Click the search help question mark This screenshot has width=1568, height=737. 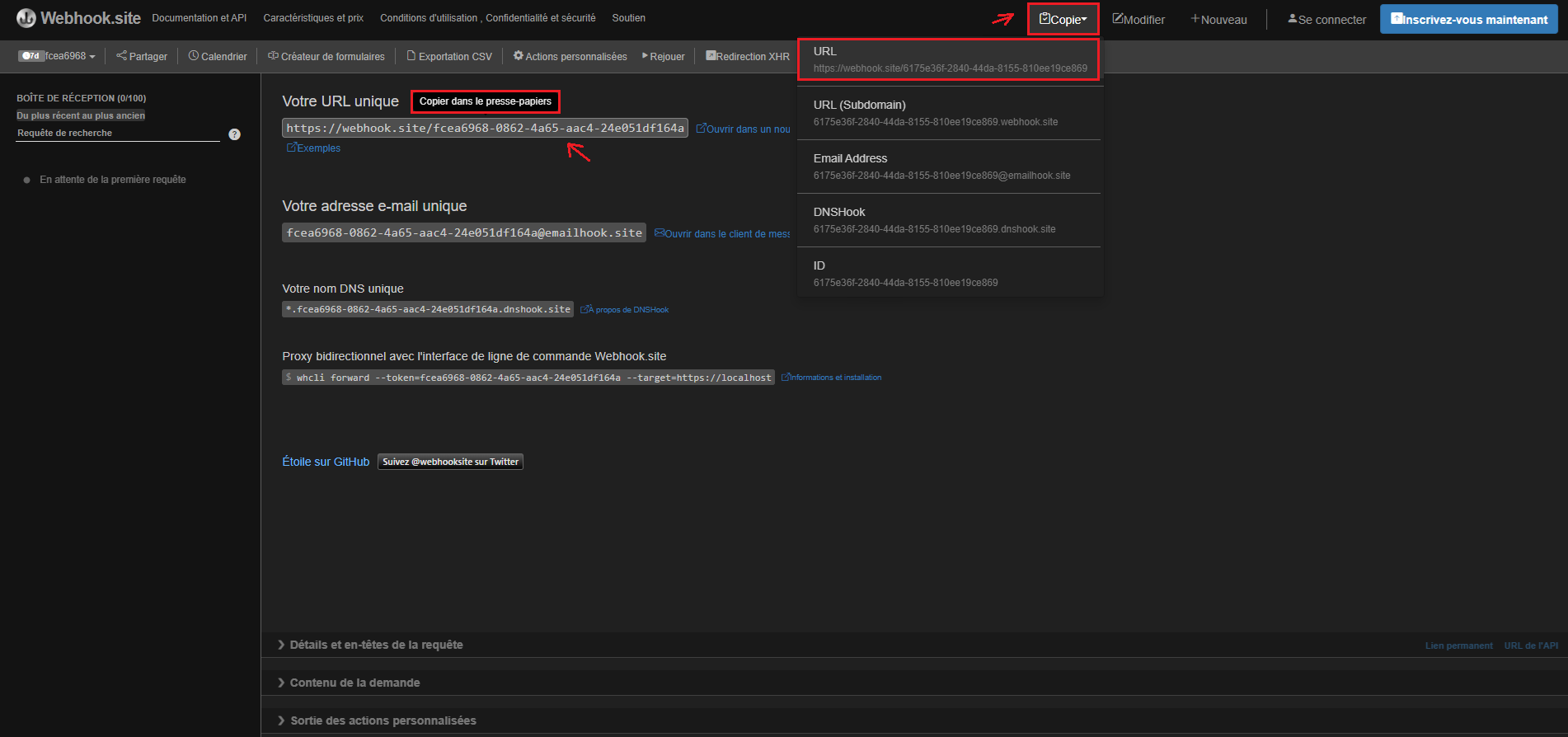coord(235,134)
